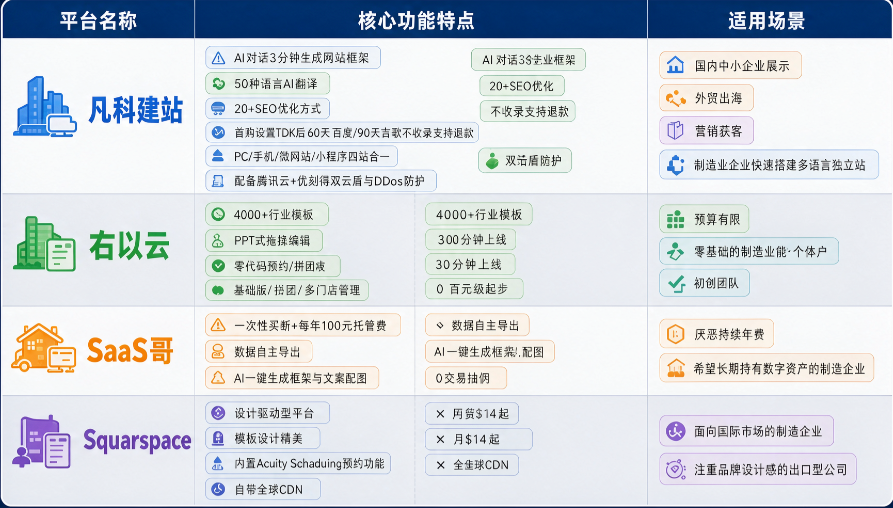Image resolution: width=893 pixels, height=508 pixels.
Task: Click the 初创团队 scenario tag text
Action: point(716,283)
